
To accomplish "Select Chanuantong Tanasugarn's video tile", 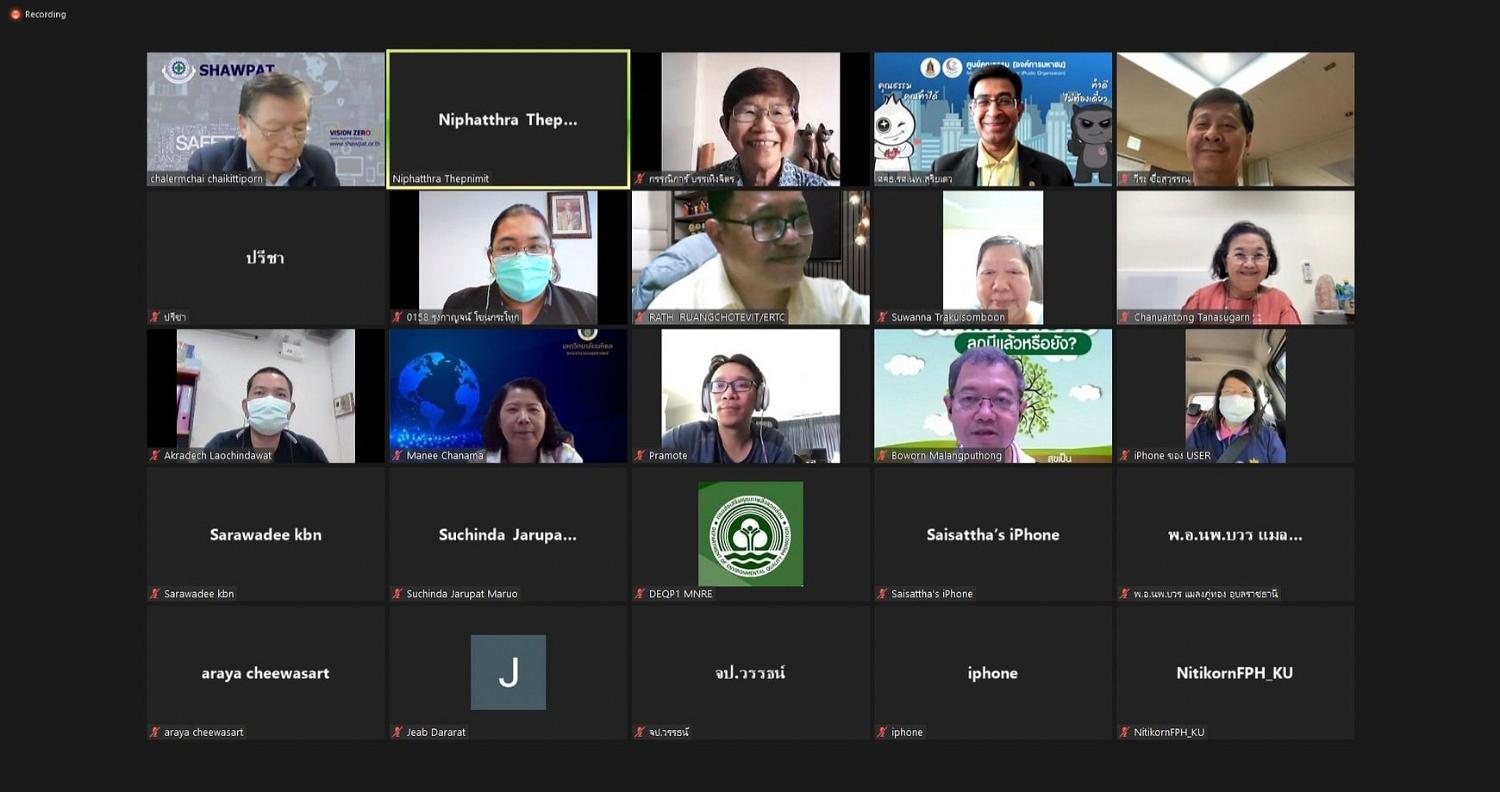I will [1235, 258].
